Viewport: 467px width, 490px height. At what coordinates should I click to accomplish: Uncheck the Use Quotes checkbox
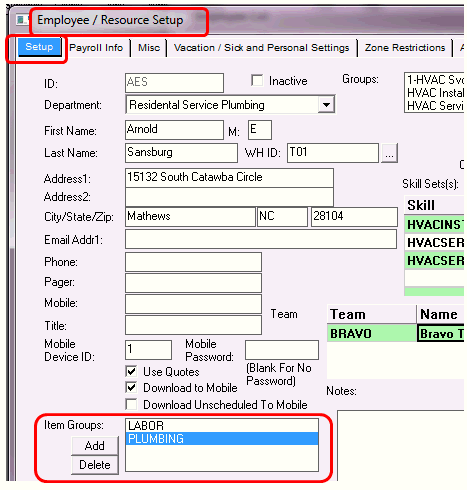click(131, 371)
